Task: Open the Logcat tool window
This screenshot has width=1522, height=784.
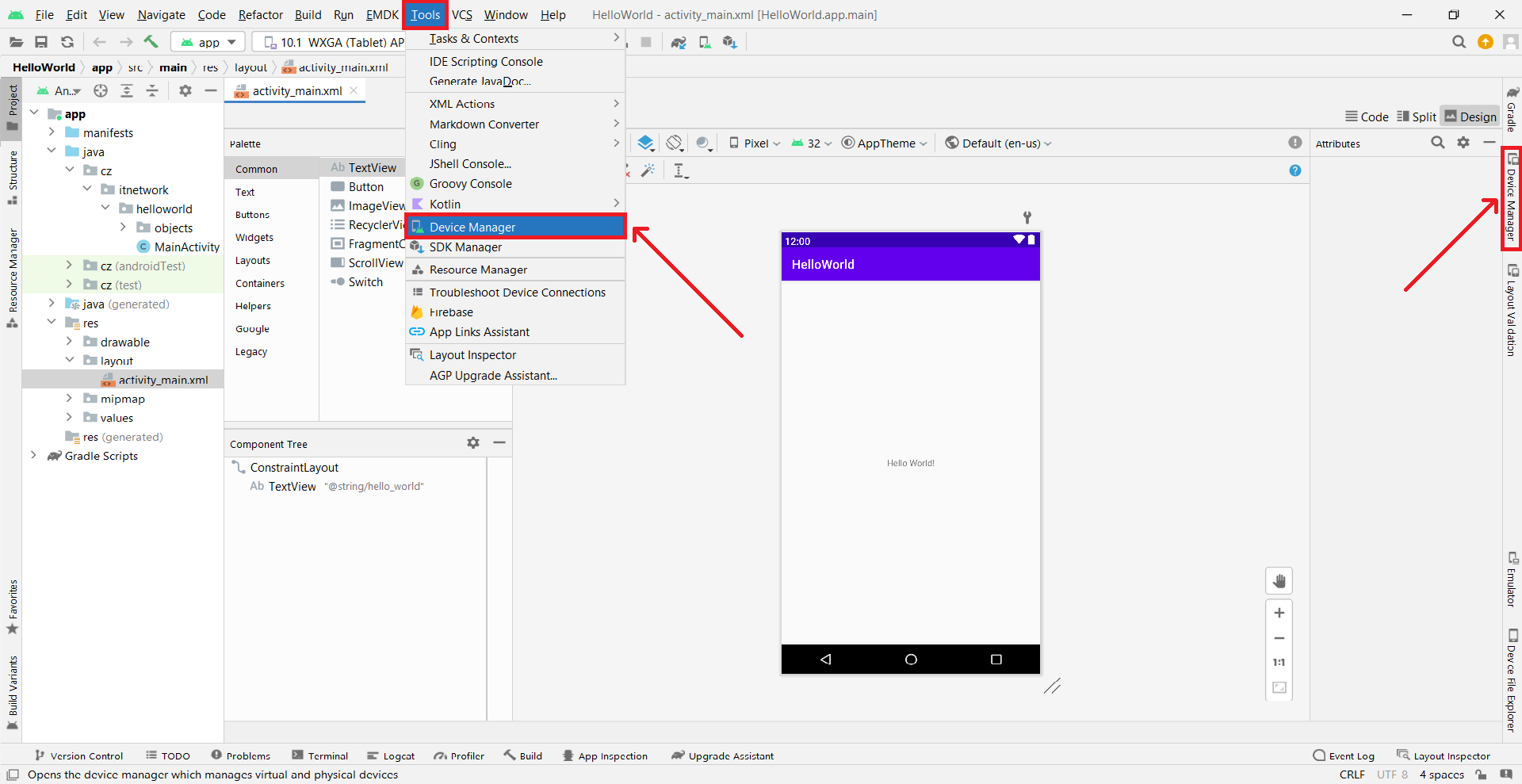Action: pyautogui.click(x=392, y=755)
